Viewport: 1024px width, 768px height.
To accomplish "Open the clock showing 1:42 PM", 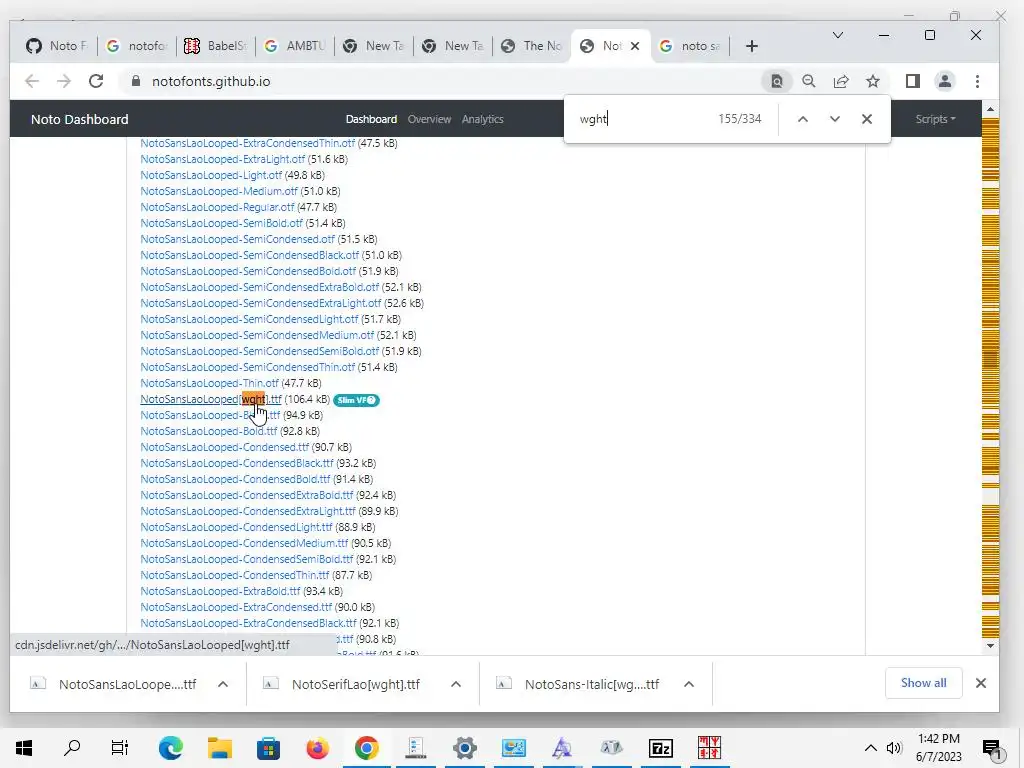I will pyautogui.click(x=938, y=748).
